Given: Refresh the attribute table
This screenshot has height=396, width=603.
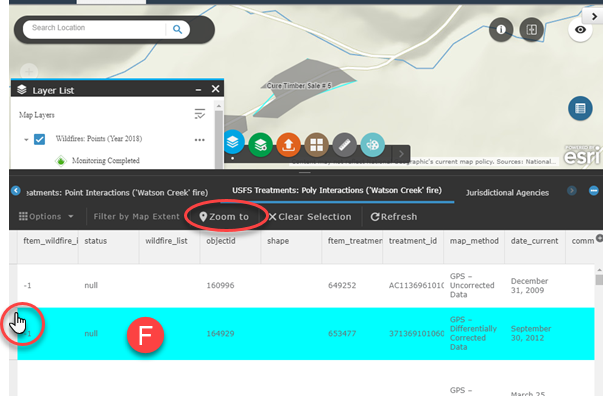Looking at the screenshot, I should click(393, 217).
